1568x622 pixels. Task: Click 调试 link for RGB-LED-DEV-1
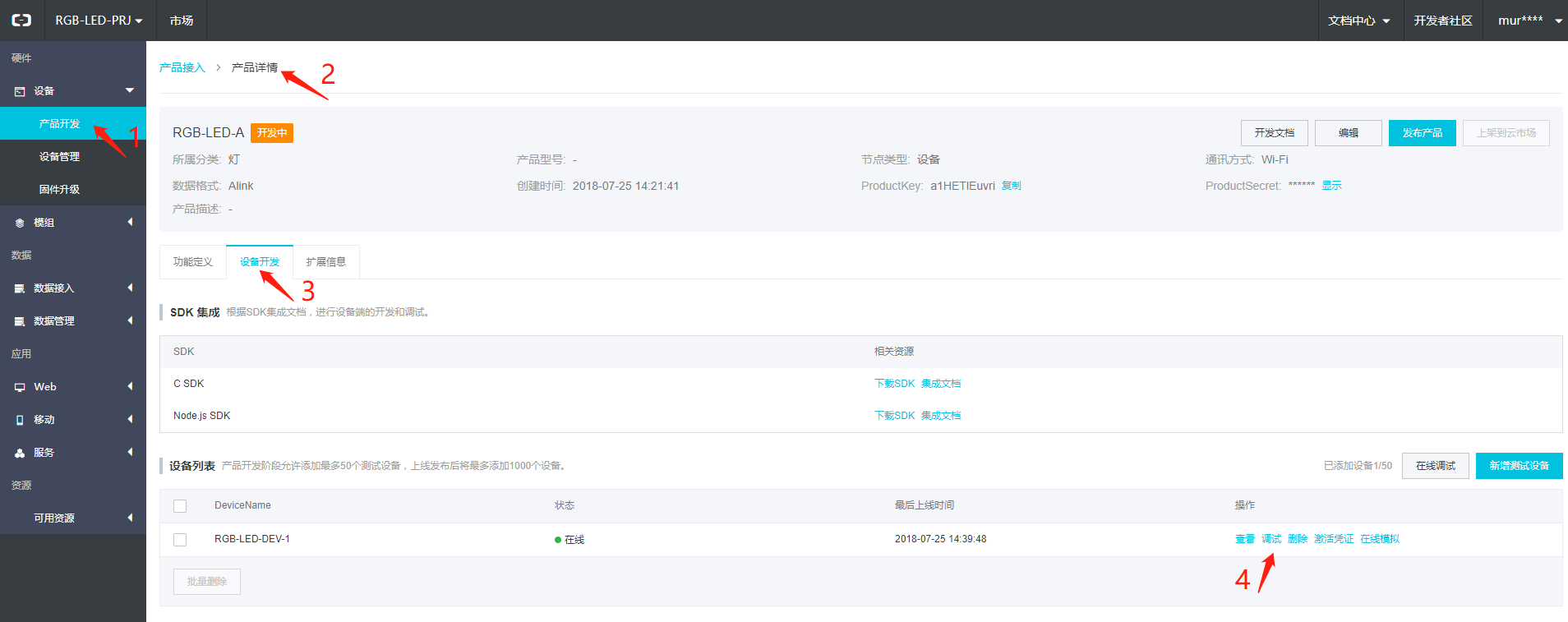tap(1271, 539)
